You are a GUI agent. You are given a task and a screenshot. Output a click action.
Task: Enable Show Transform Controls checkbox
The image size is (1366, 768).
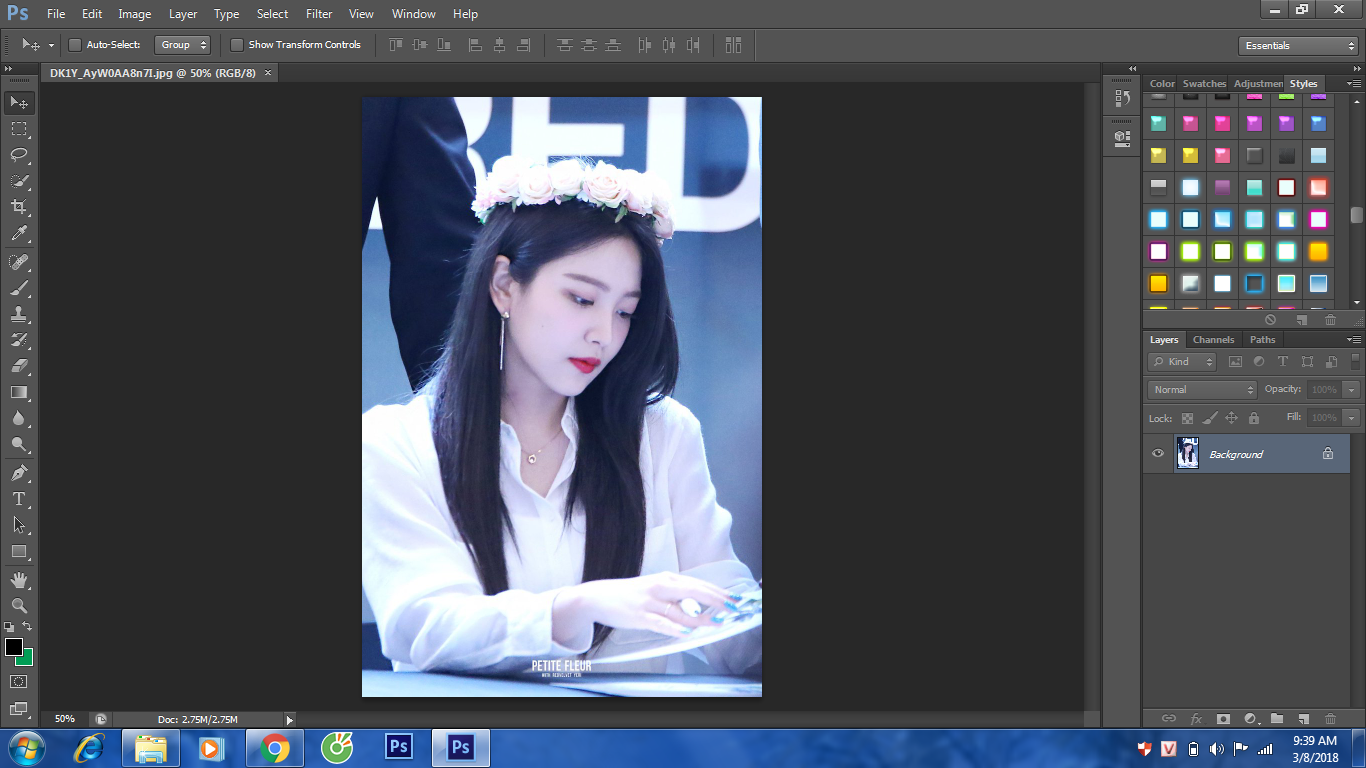237,45
